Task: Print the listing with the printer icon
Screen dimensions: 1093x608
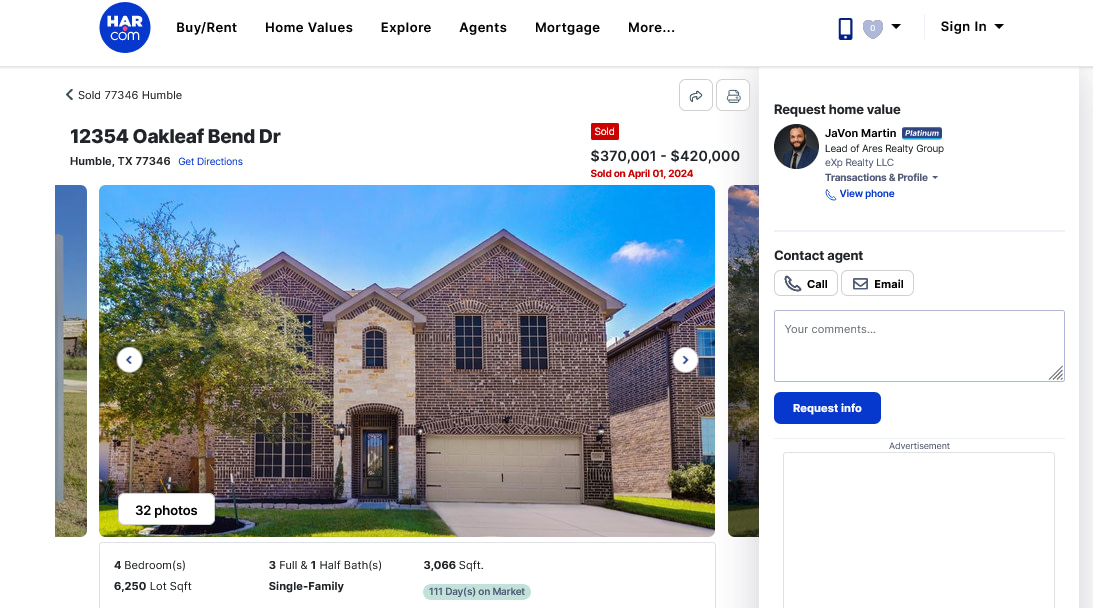Action: [733, 96]
